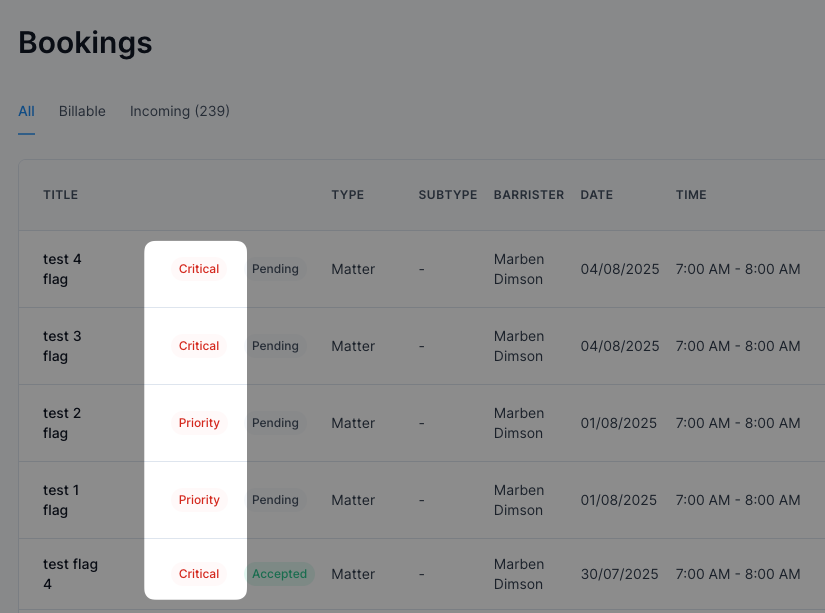
Task: Sort by the BARRISTER column header
Action: (528, 195)
